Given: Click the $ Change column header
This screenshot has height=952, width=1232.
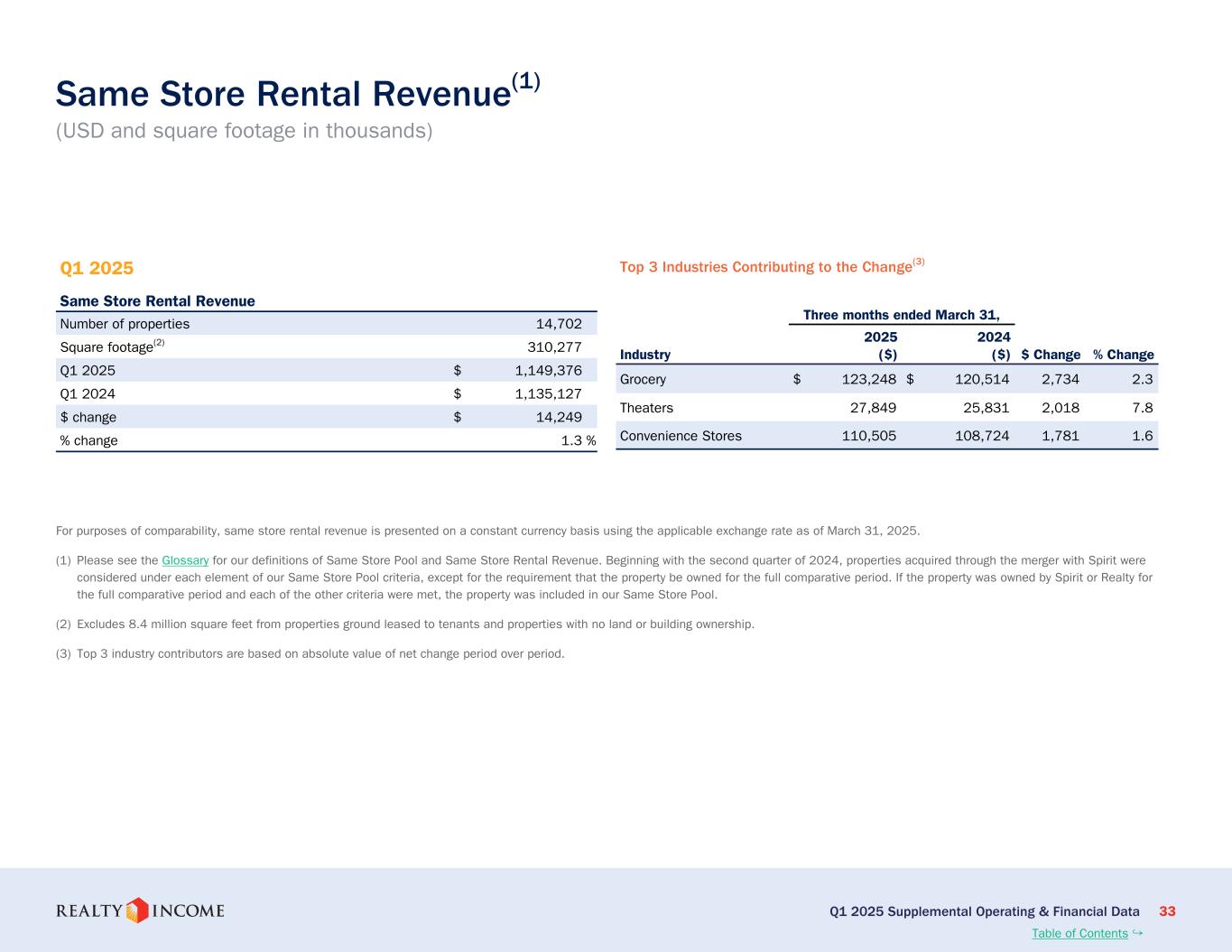Looking at the screenshot, I should [1051, 355].
